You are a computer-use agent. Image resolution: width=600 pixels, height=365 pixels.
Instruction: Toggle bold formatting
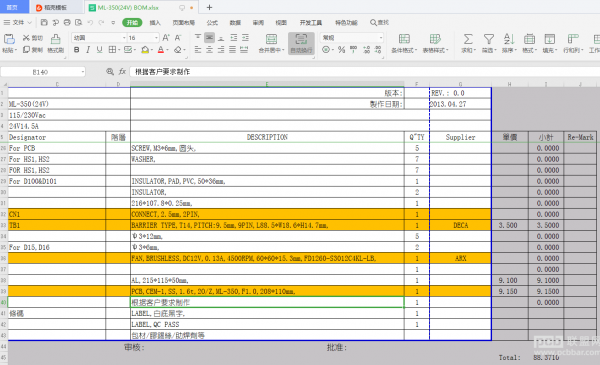[77, 50]
